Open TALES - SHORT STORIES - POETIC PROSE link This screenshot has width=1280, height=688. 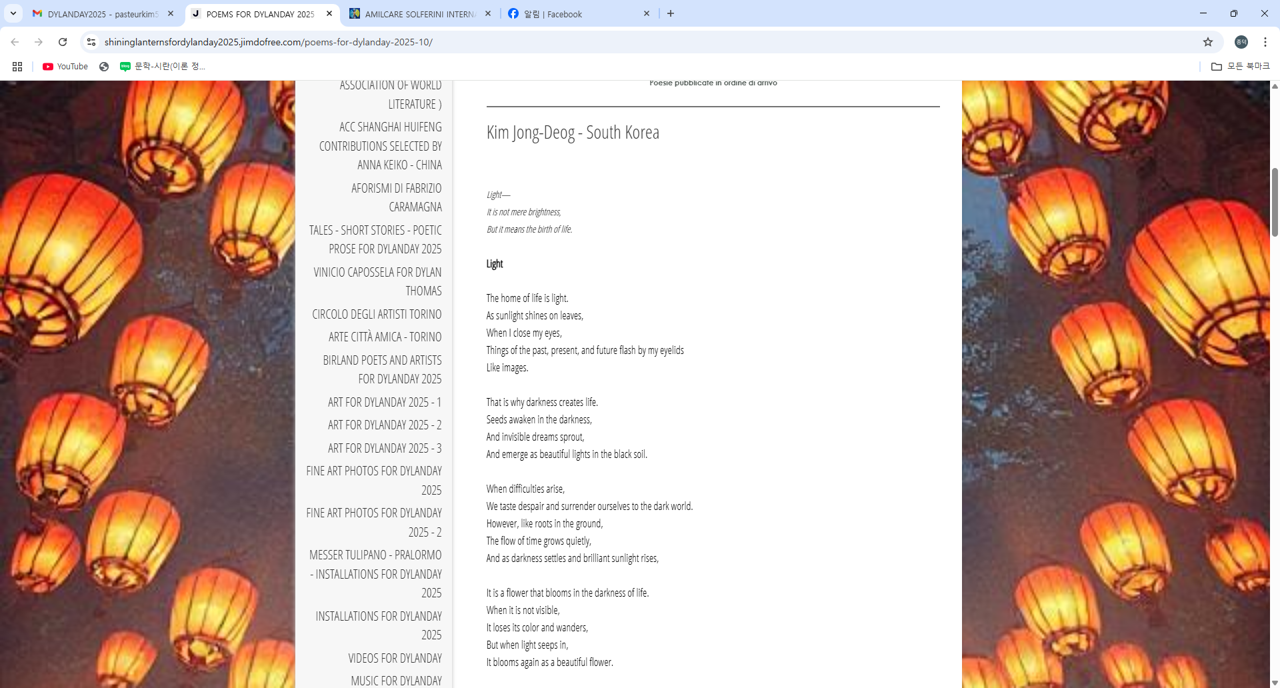tap(375, 239)
